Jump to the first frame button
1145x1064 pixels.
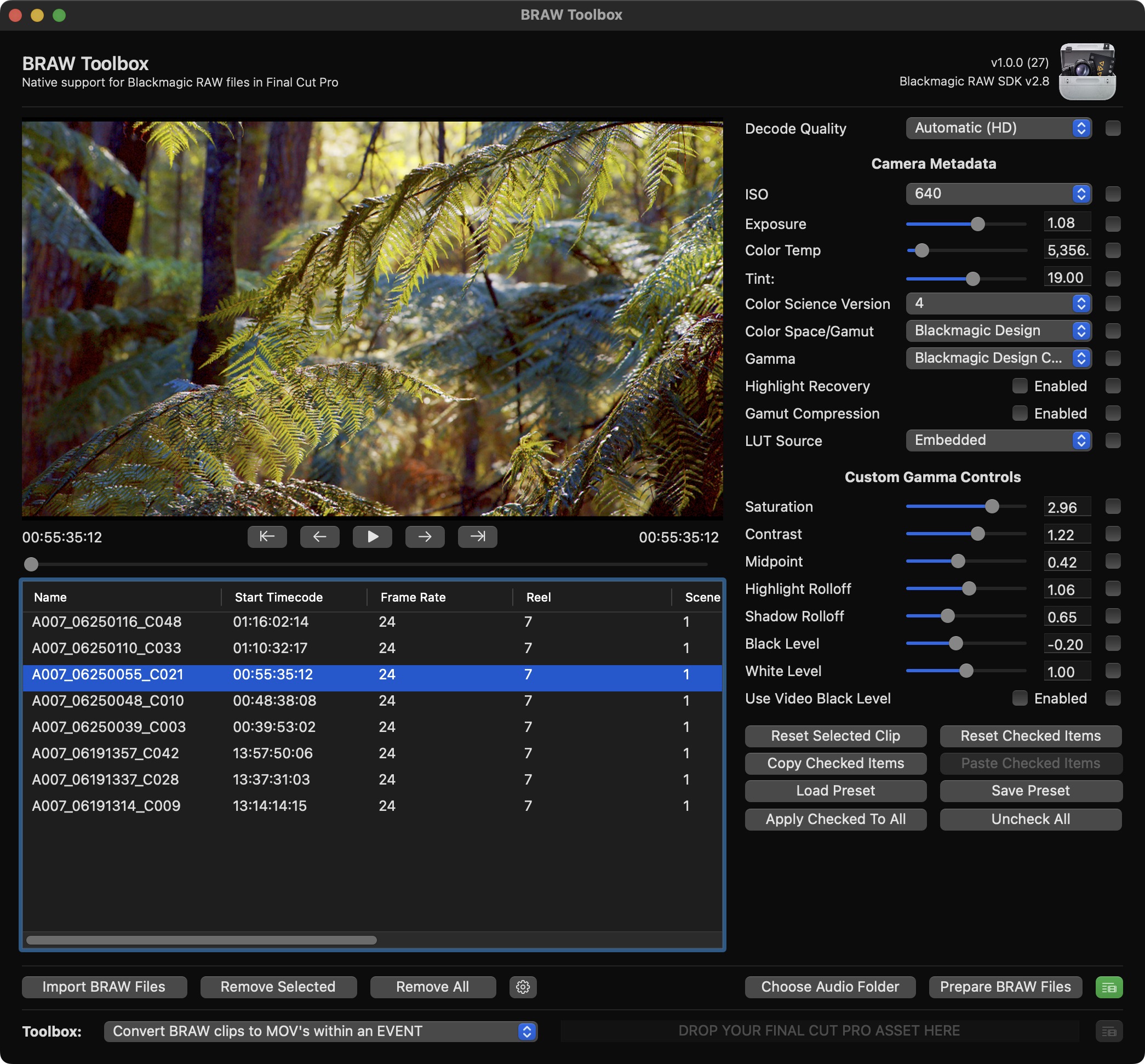click(x=267, y=536)
